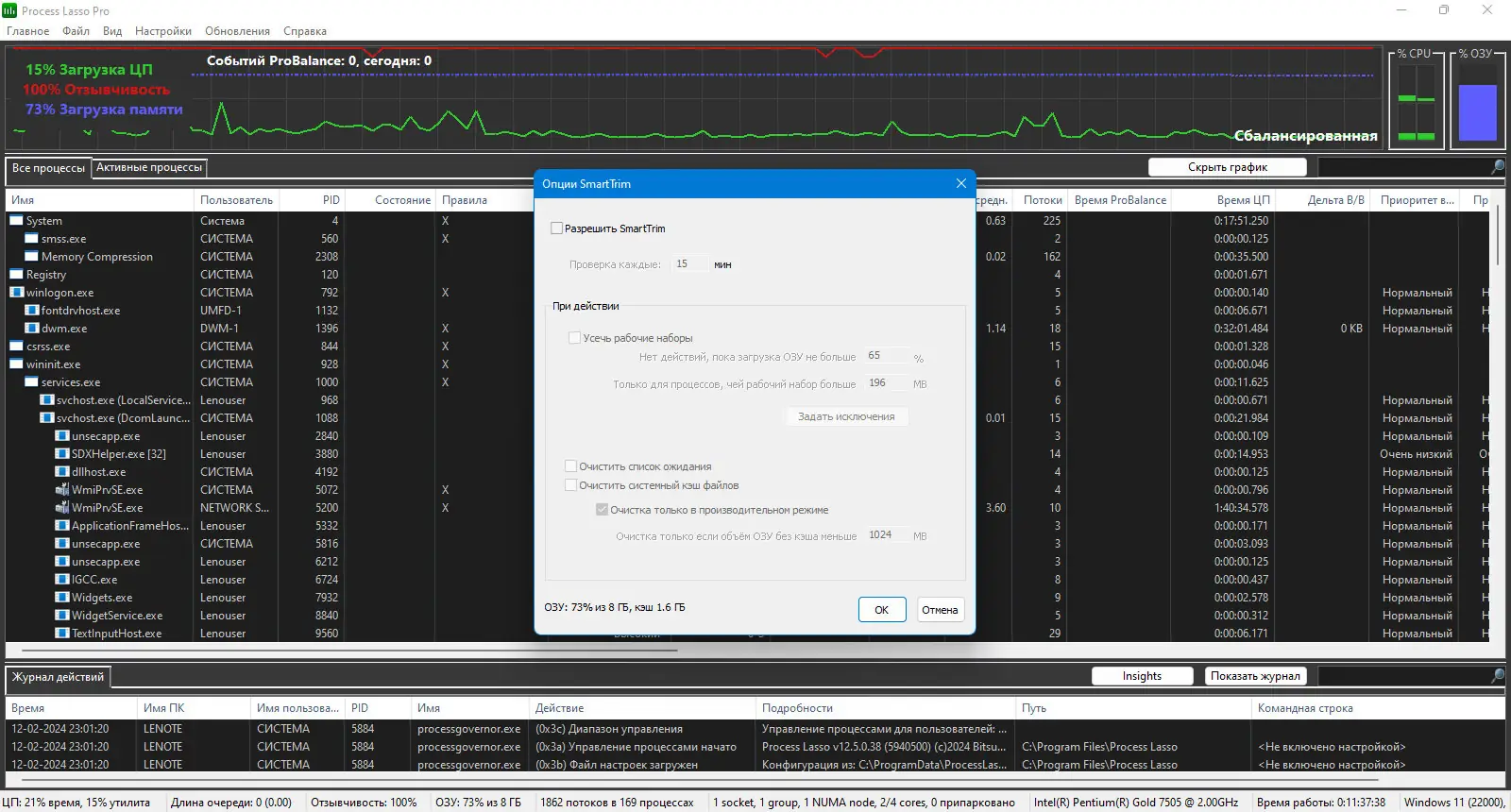
Task: Switch to the Активные процессы tab
Action: pos(149,167)
